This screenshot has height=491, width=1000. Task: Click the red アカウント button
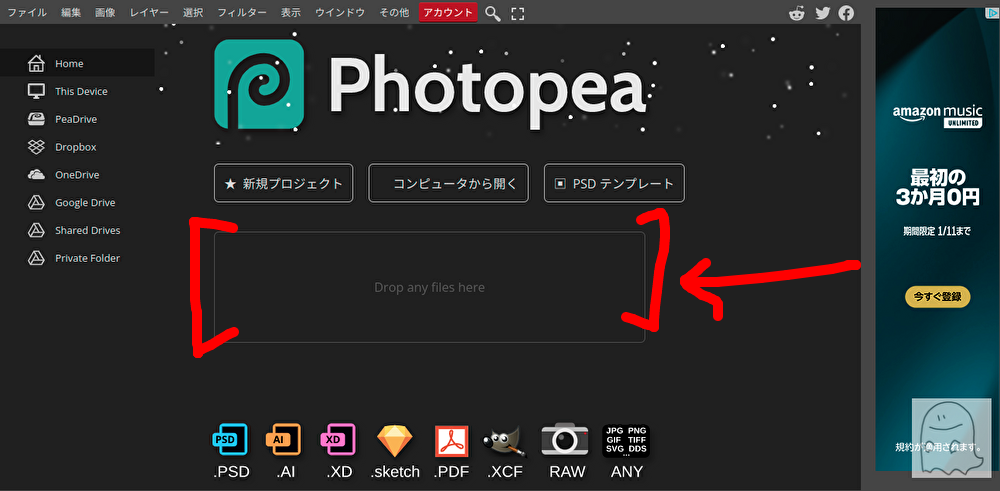pos(448,12)
